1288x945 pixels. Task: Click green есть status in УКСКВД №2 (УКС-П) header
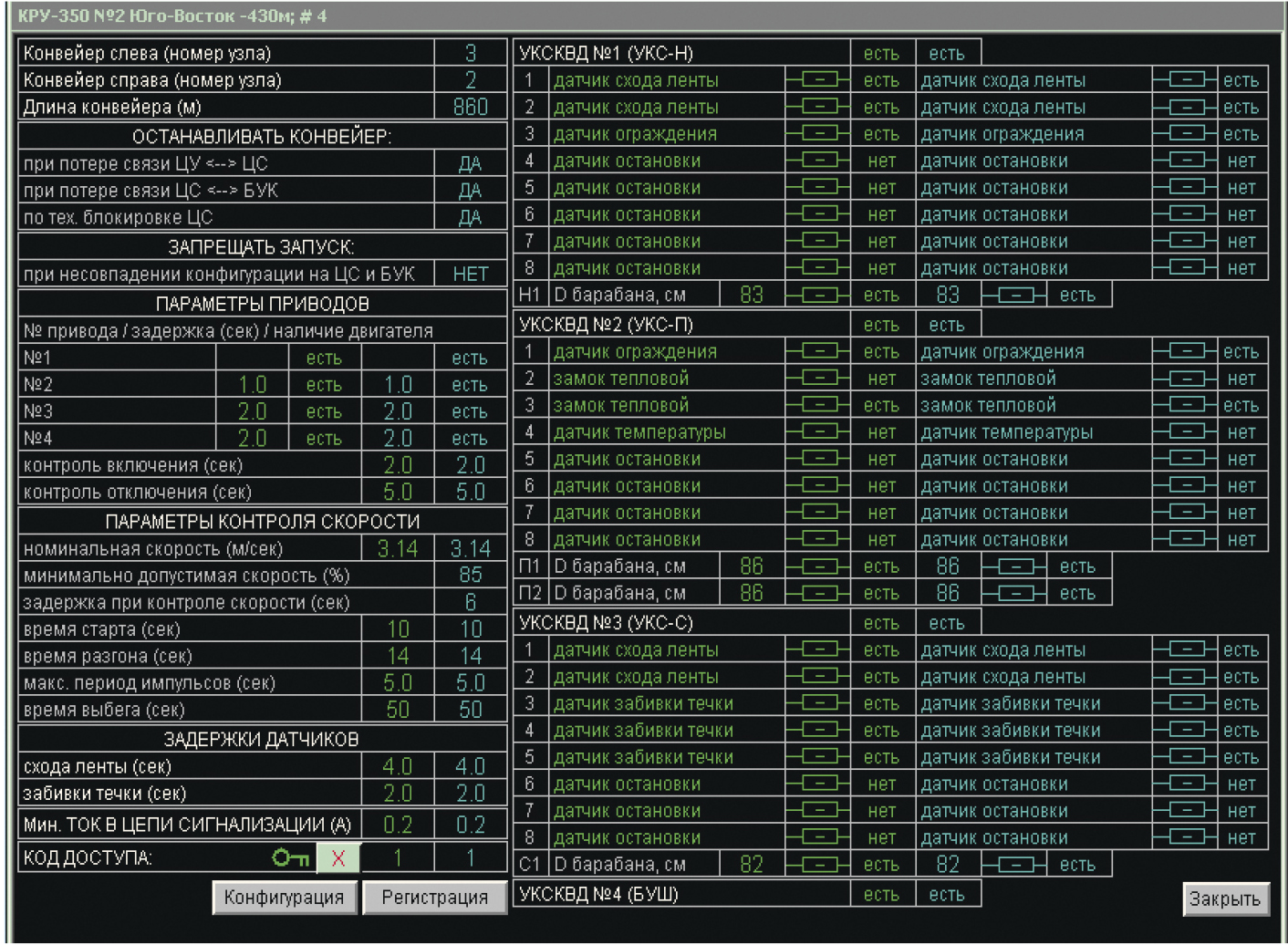coord(881,325)
